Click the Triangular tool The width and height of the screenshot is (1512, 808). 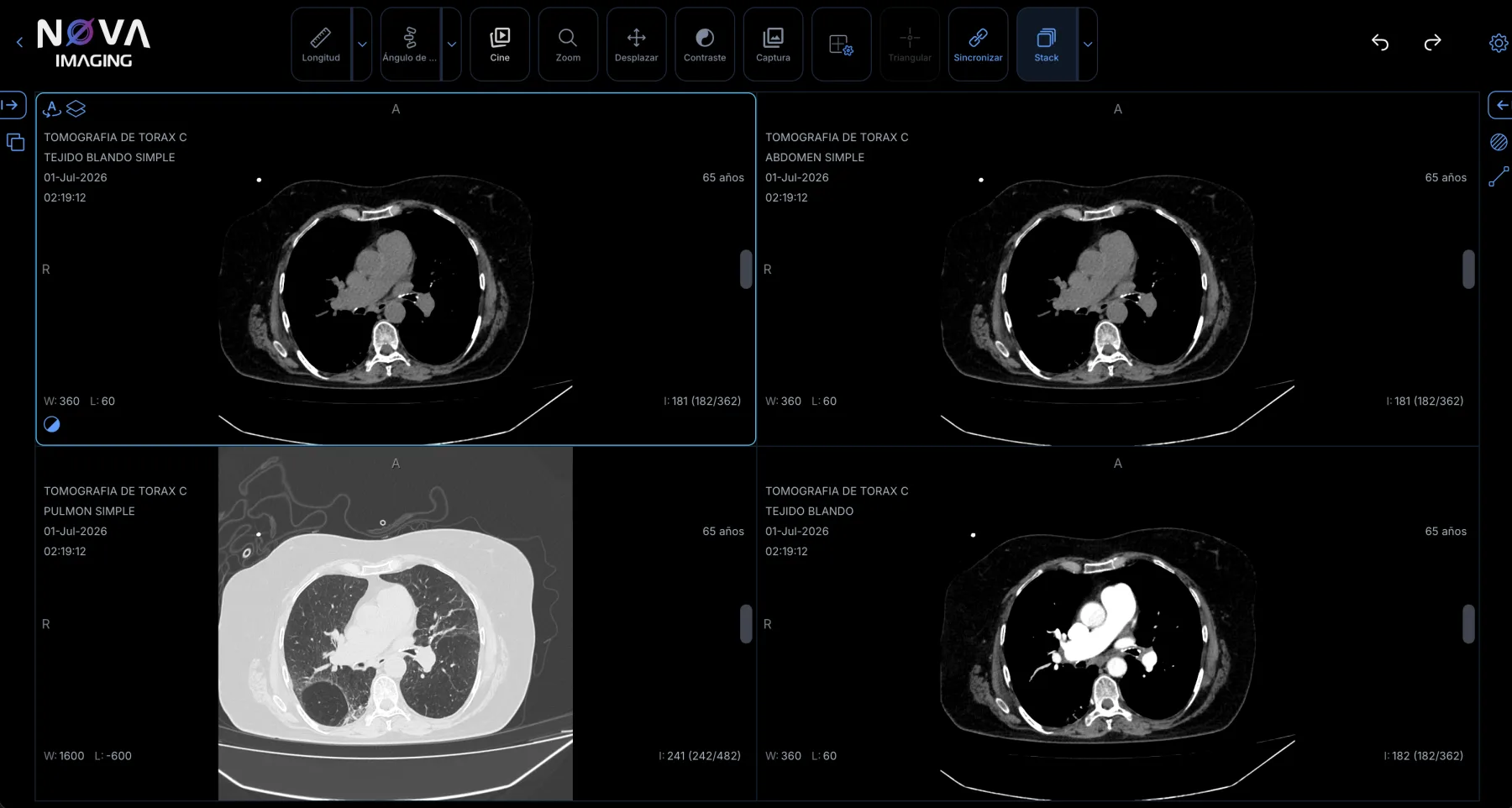[910, 45]
